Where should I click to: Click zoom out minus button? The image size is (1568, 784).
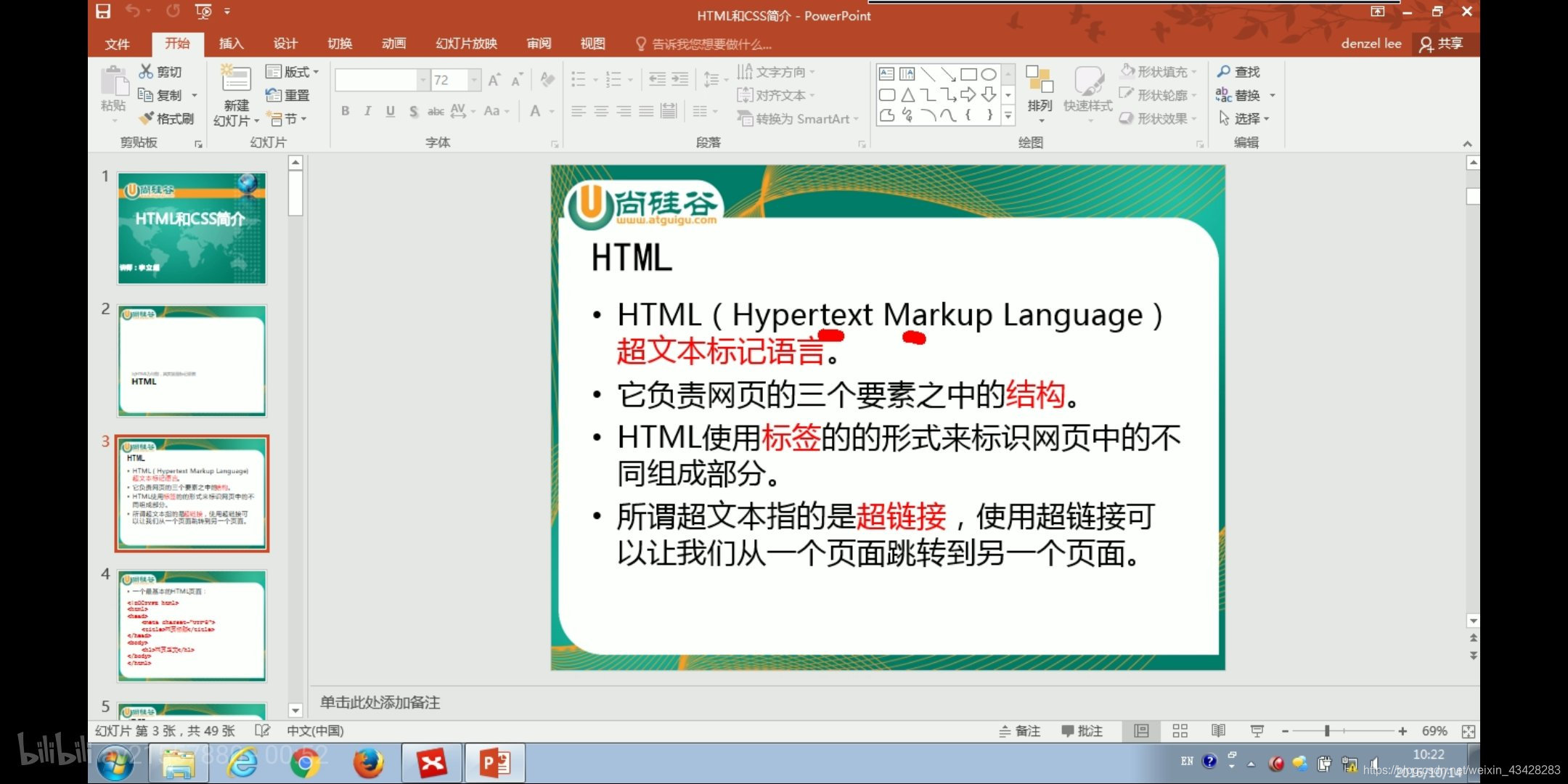pyautogui.click(x=1285, y=731)
